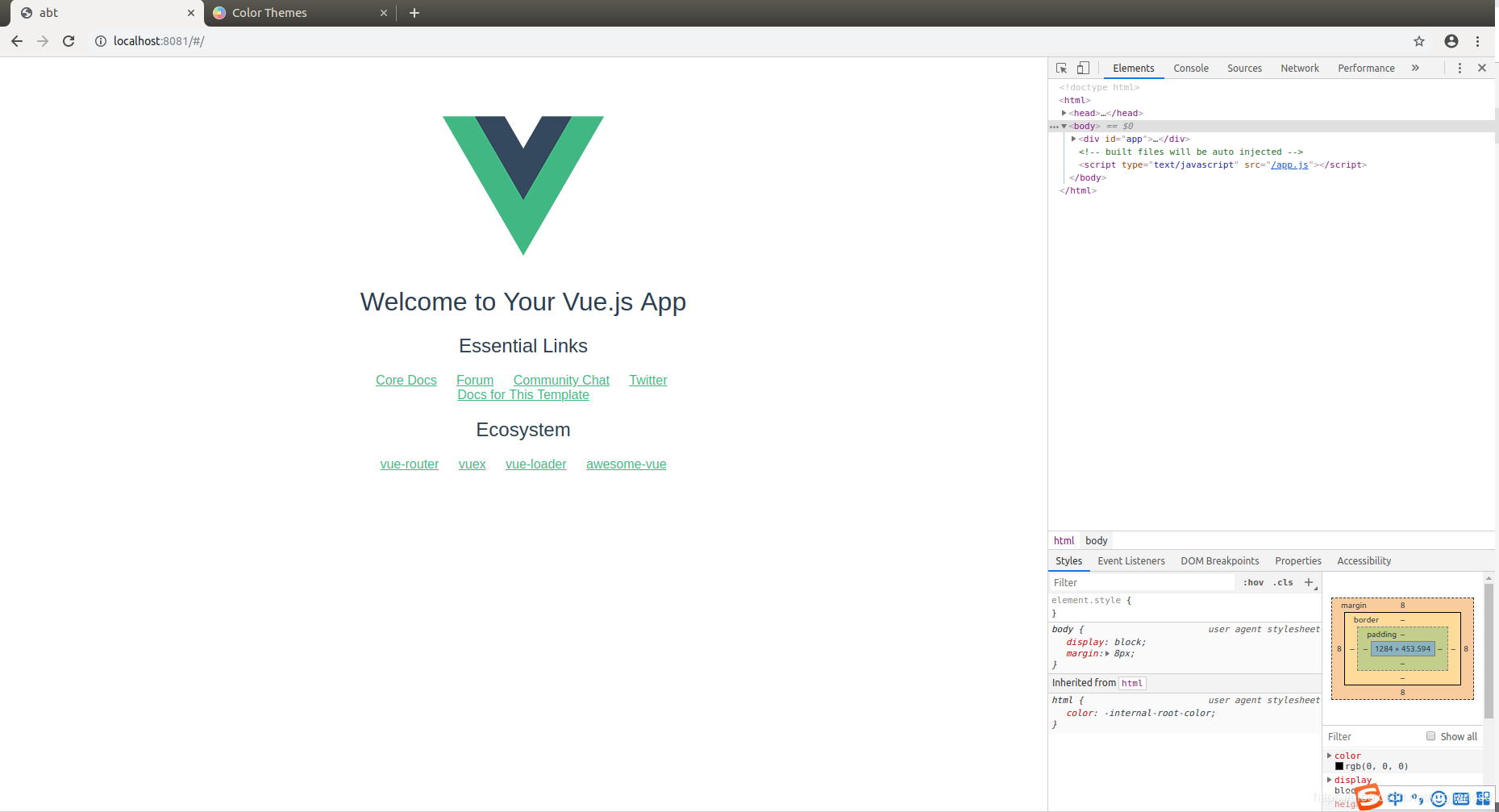The height and width of the screenshot is (812, 1499).
Task: Tick the Show all checkbox
Action: tap(1431, 736)
